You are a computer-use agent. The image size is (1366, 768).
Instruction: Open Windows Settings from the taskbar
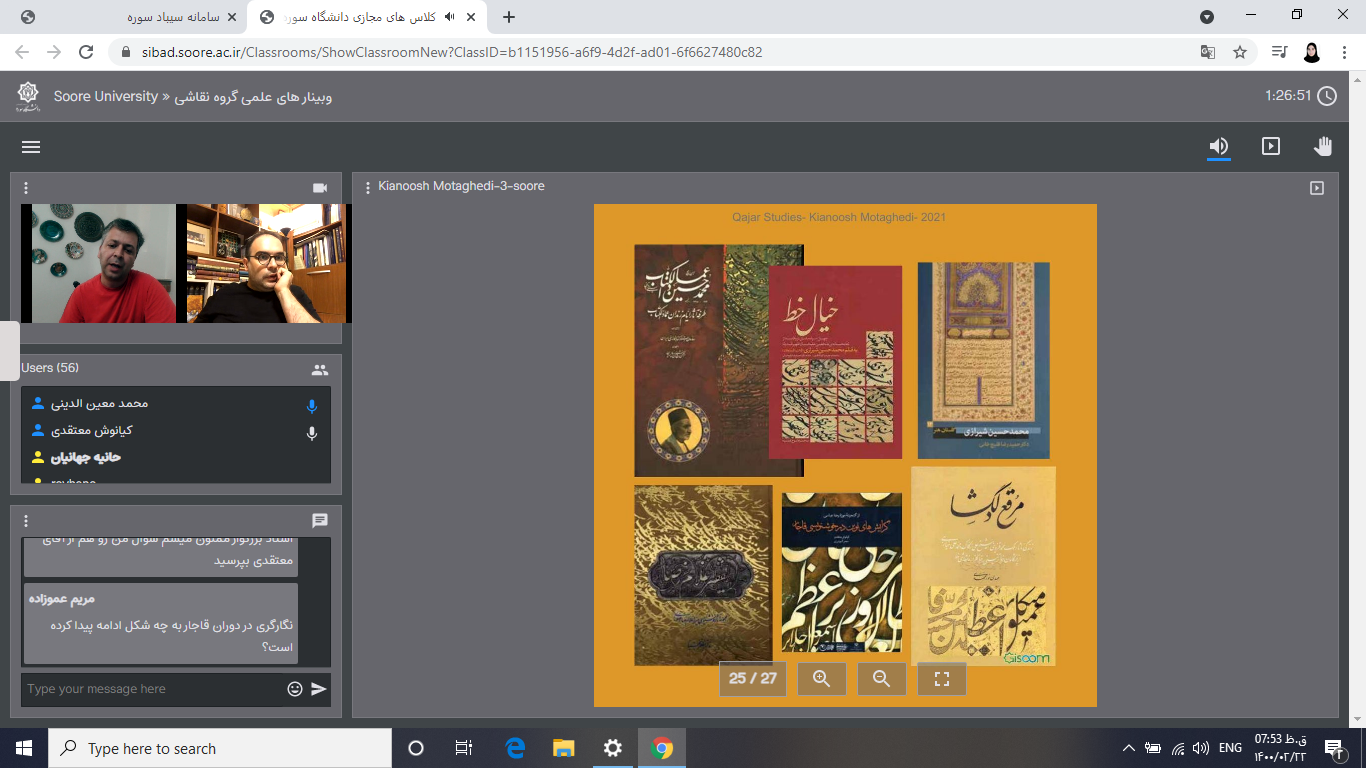pos(613,748)
